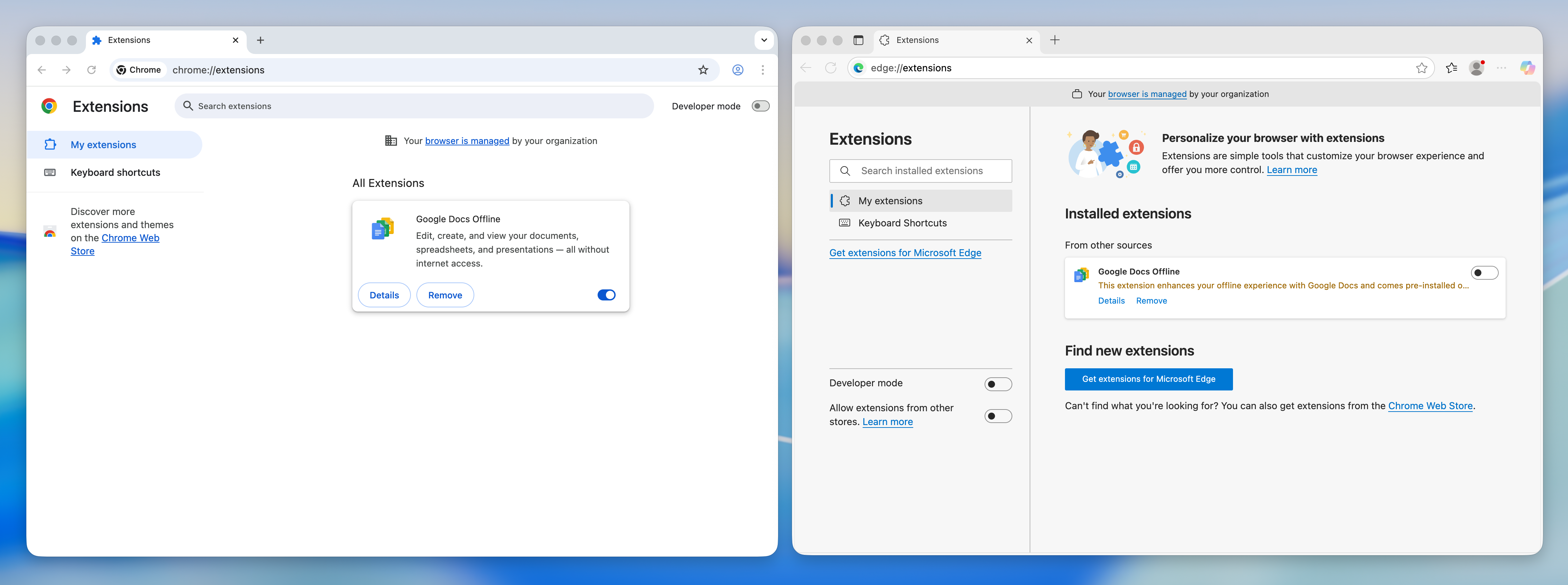Open Edge Settings and more ellipsis

[x=1501, y=68]
